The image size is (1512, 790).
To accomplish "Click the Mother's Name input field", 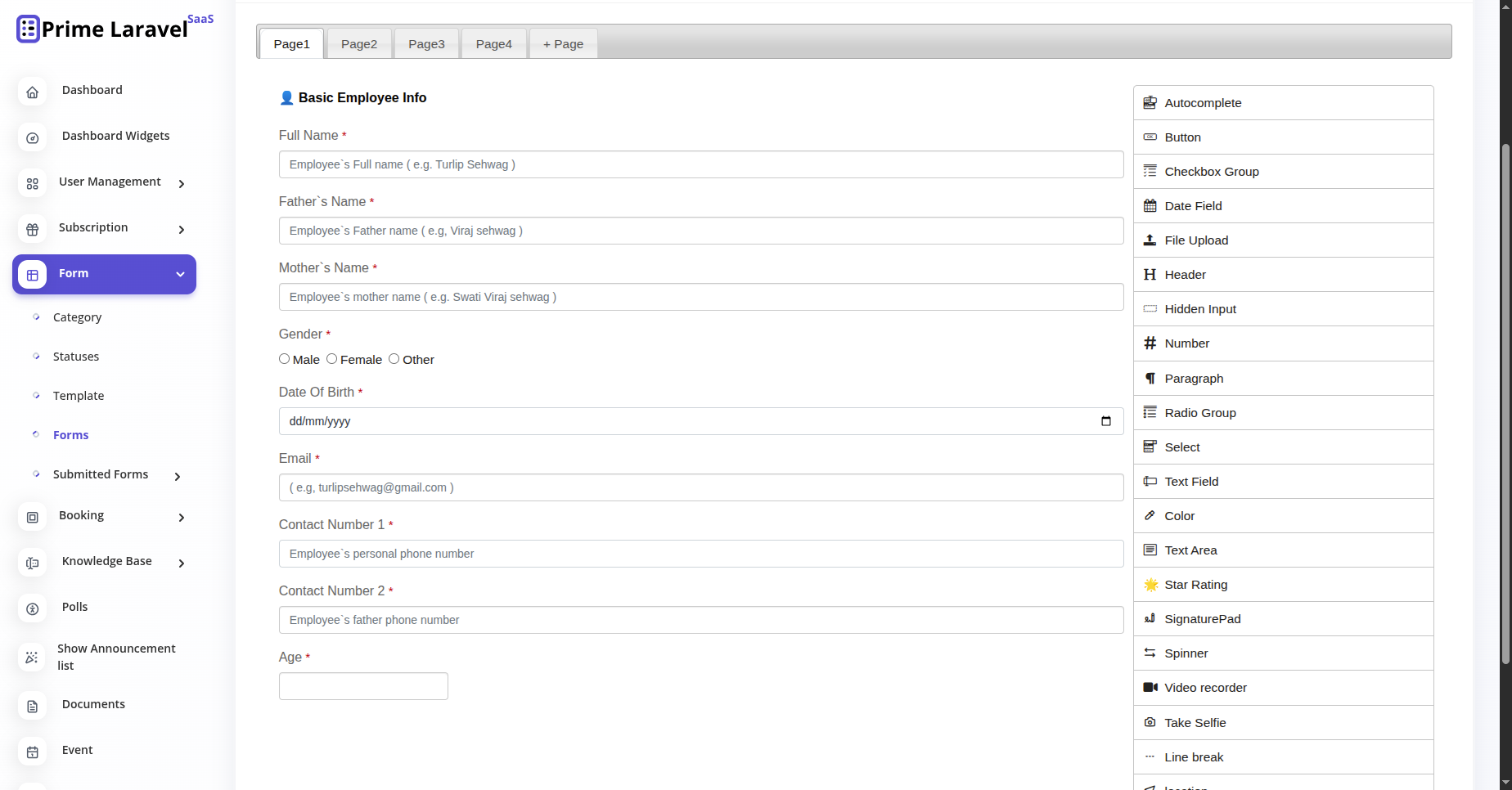I will tap(701, 297).
